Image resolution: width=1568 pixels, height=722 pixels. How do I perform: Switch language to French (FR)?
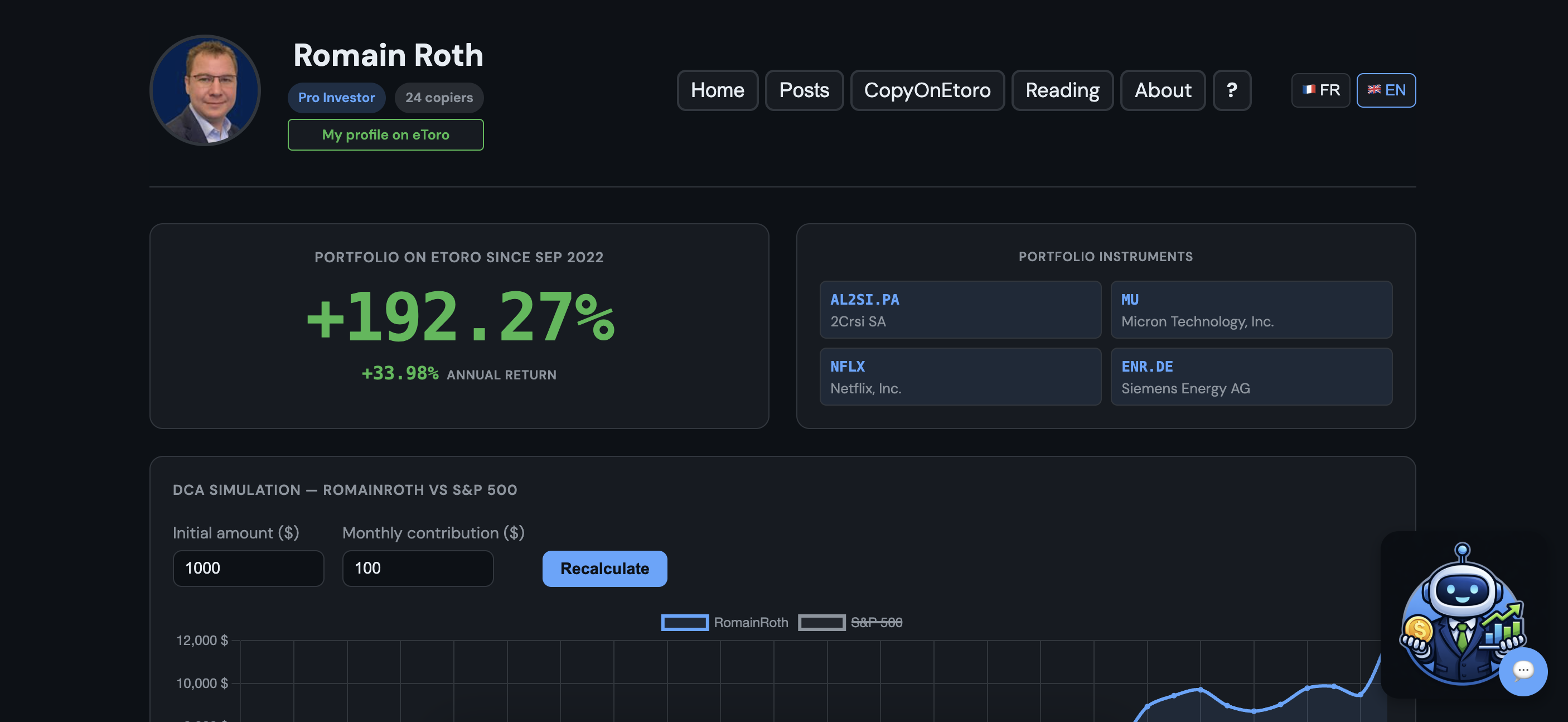point(1320,90)
